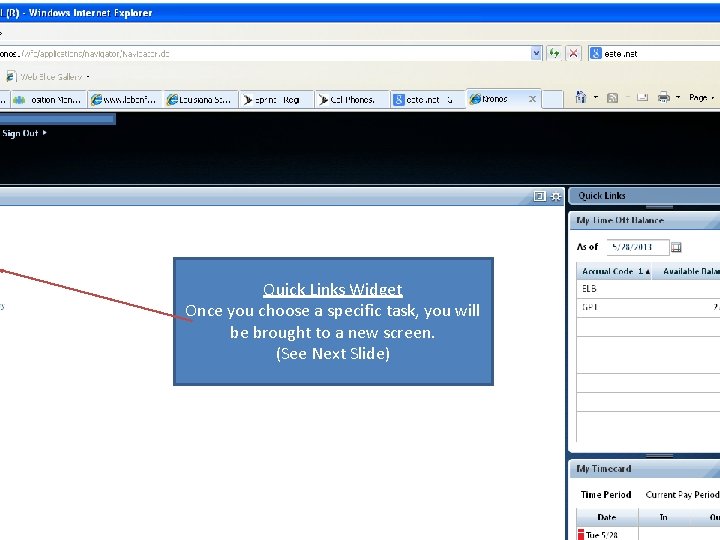The image size is (720, 540).
Task: Click the Sign Out link
Action: (x=24, y=133)
